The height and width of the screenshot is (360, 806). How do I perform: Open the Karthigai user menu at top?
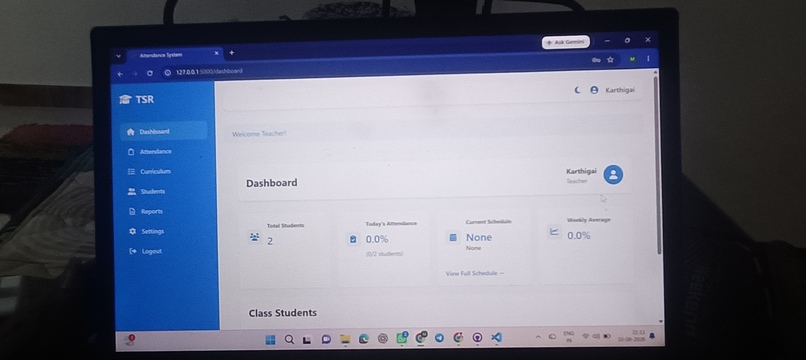click(x=613, y=90)
